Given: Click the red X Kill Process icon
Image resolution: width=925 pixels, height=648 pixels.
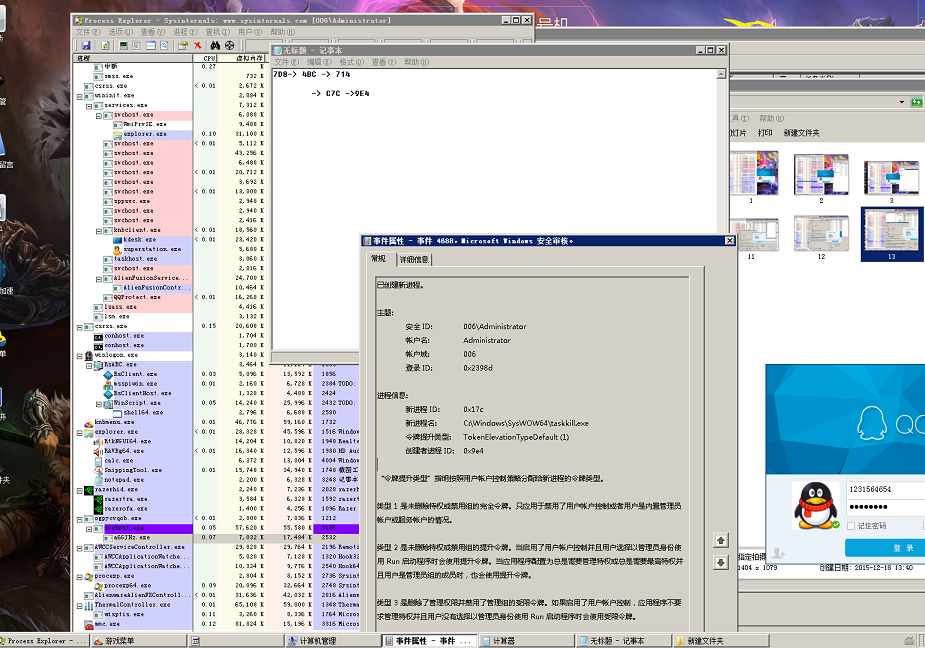Looking at the screenshot, I should pyautogui.click(x=198, y=45).
